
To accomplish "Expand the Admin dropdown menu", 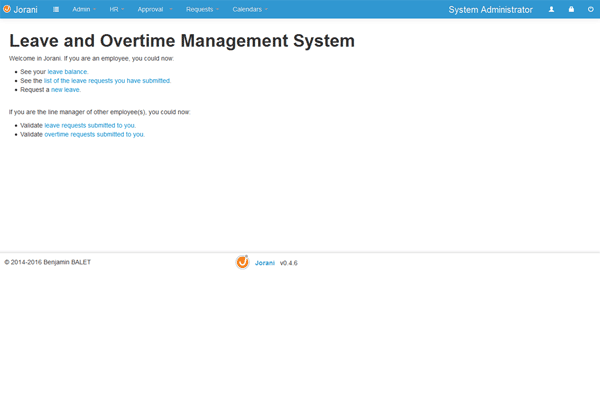I will coord(84,9).
